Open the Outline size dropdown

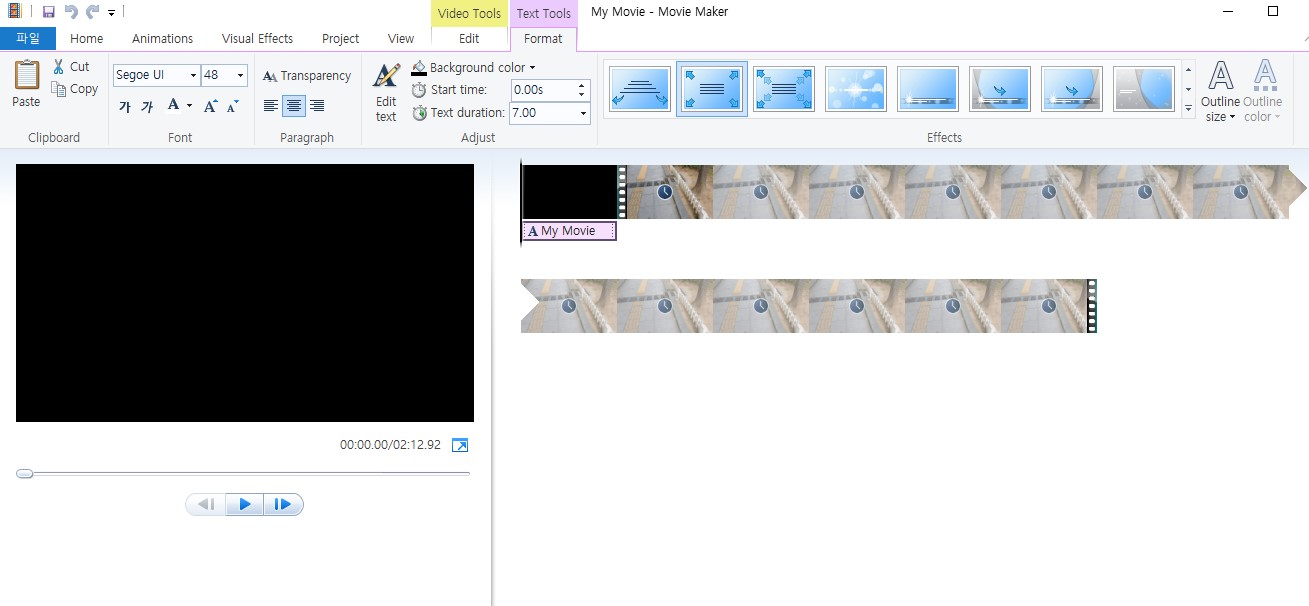pos(1220,91)
